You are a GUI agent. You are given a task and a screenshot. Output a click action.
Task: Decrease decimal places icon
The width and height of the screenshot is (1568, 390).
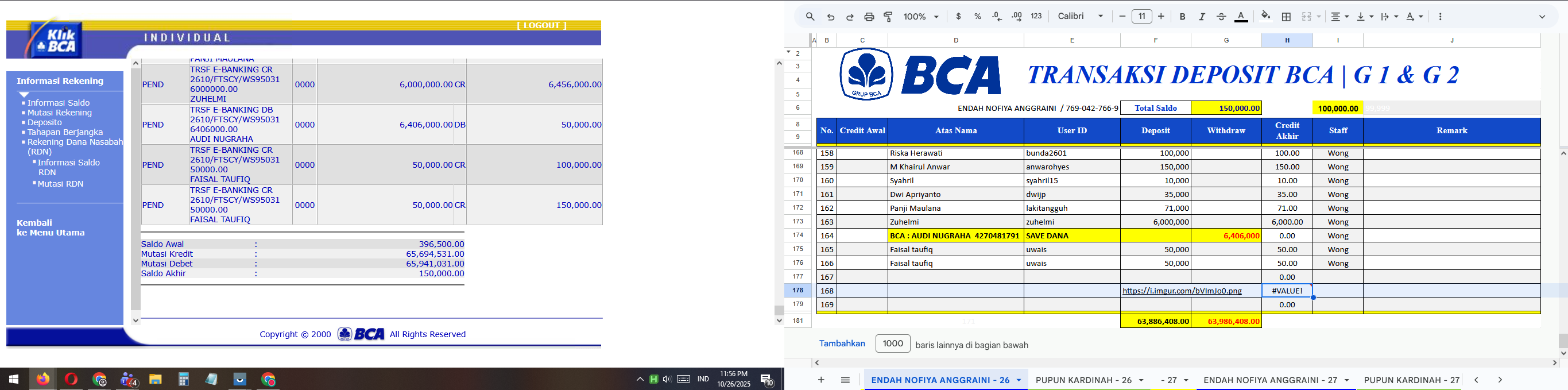tap(997, 17)
